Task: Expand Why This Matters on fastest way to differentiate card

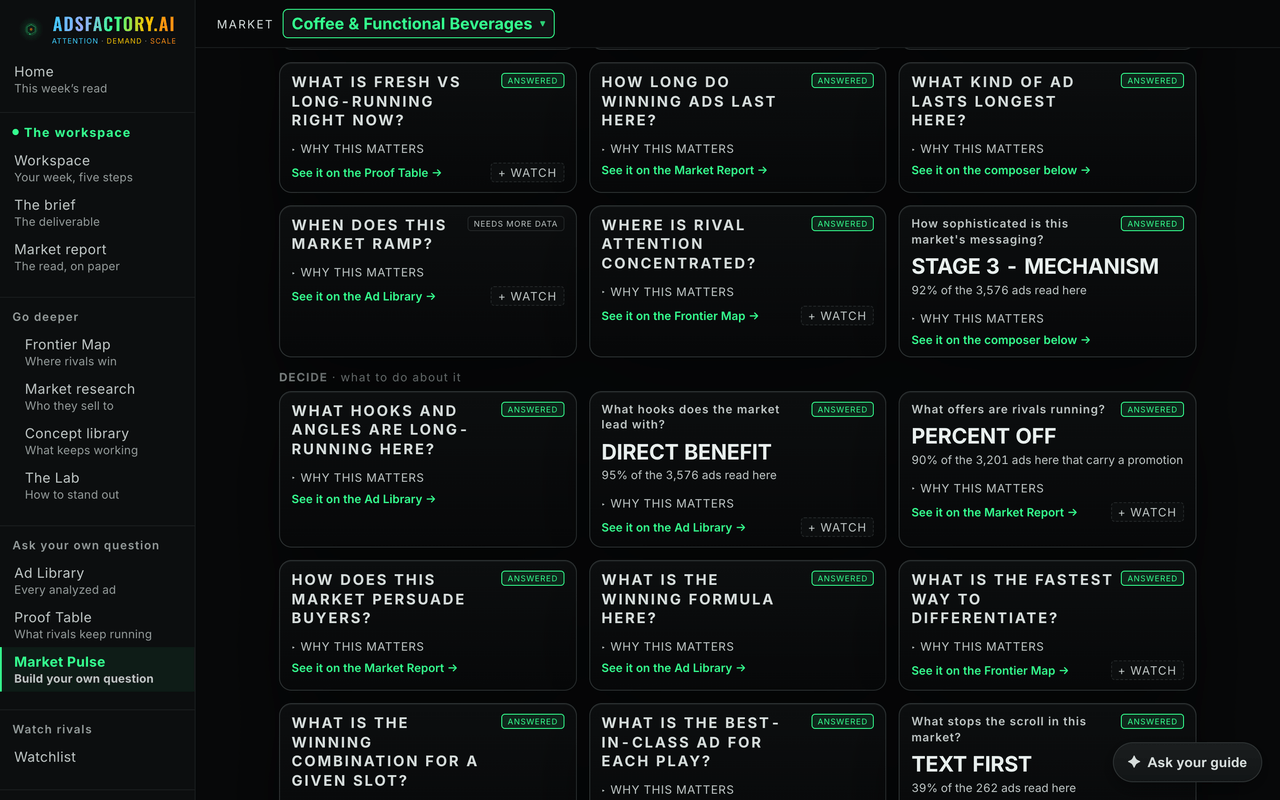Action: coord(978,647)
